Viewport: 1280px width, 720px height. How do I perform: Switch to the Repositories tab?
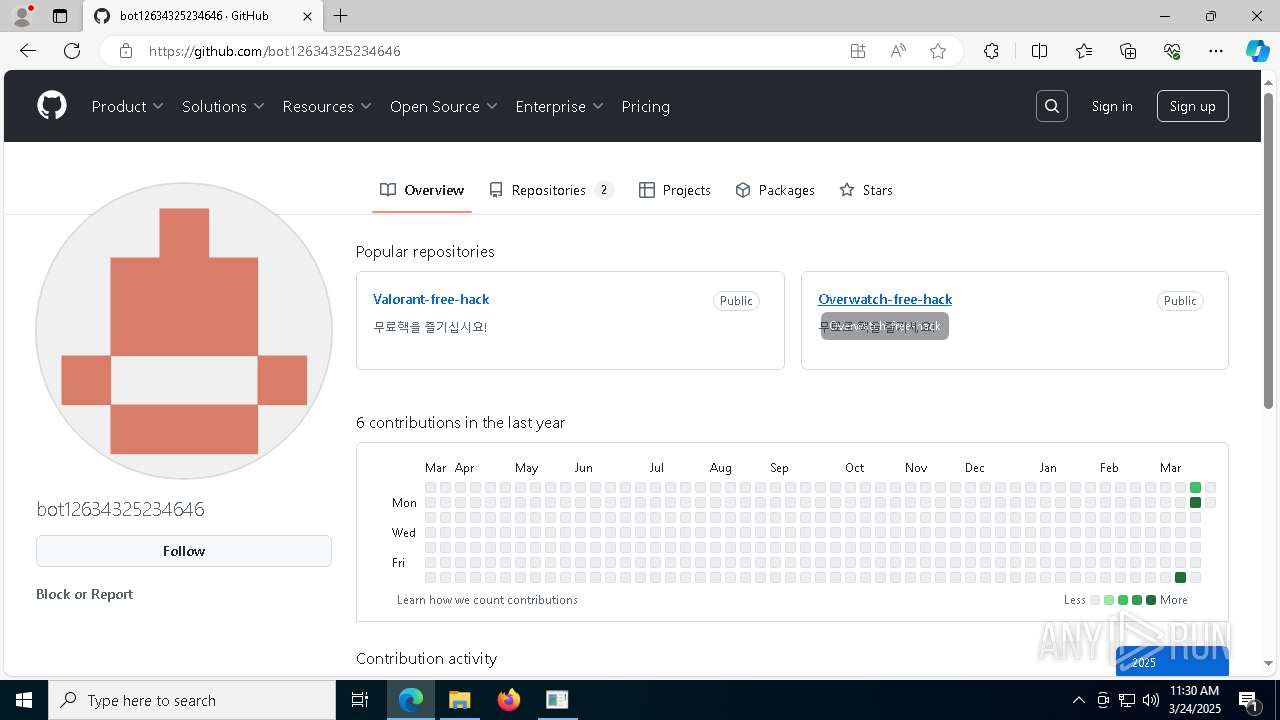551,190
